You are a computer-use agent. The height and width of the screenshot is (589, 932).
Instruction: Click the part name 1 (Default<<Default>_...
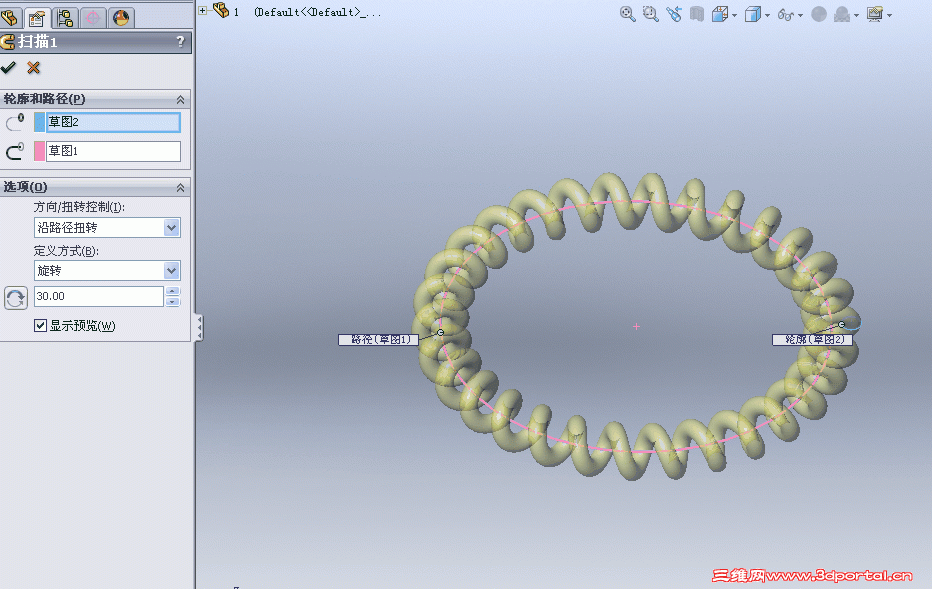pyautogui.click(x=307, y=12)
